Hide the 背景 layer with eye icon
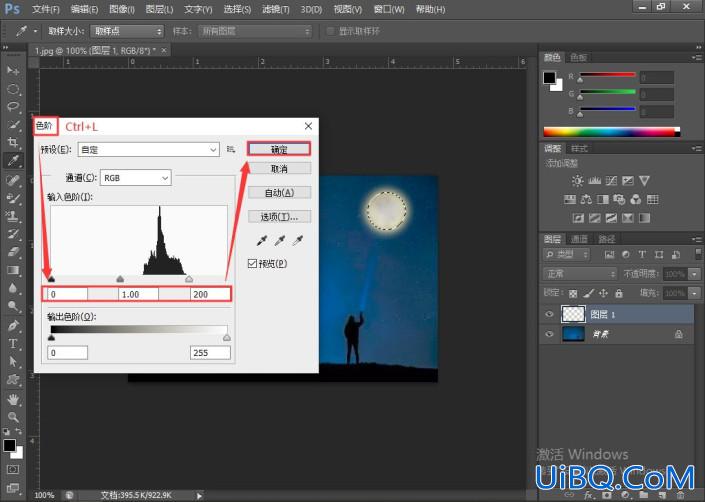The image size is (705, 502). 549,334
